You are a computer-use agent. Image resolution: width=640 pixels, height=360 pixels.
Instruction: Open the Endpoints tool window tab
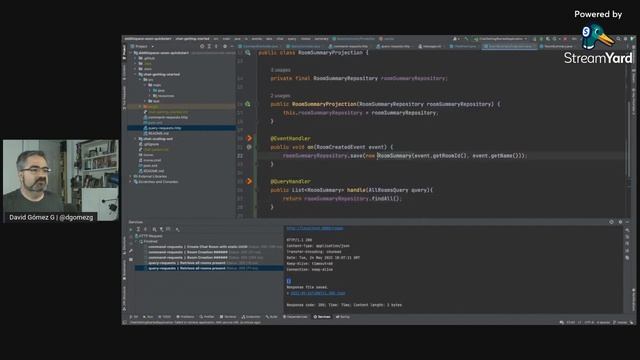click(x=251, y=317)
